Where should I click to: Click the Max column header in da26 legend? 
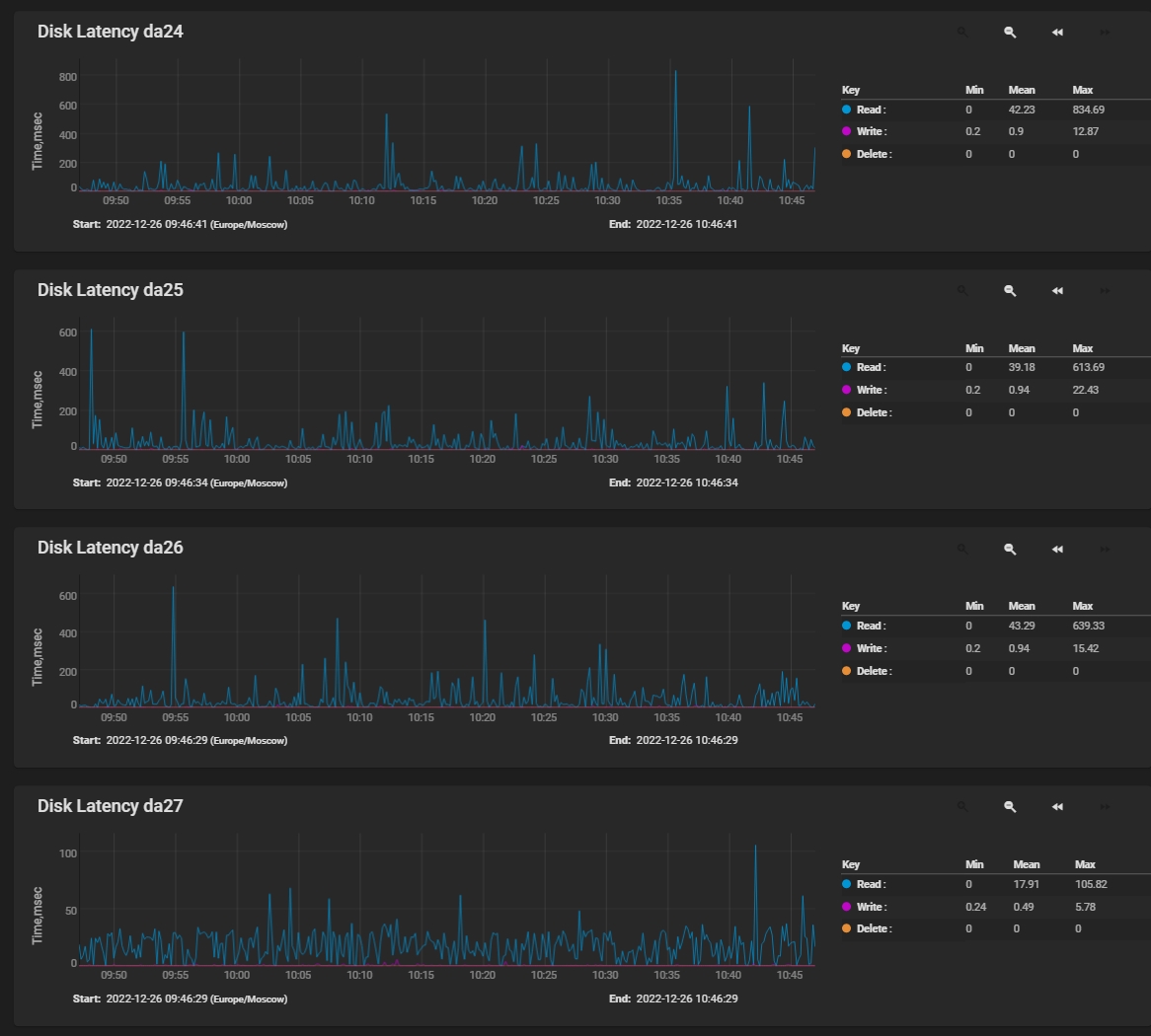click(1083, 606)
